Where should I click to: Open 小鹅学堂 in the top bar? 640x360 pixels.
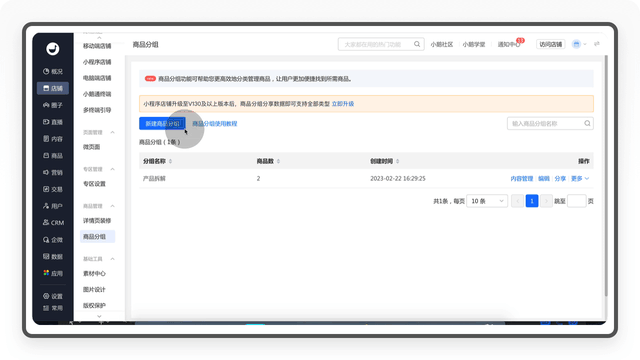(474, 44)
